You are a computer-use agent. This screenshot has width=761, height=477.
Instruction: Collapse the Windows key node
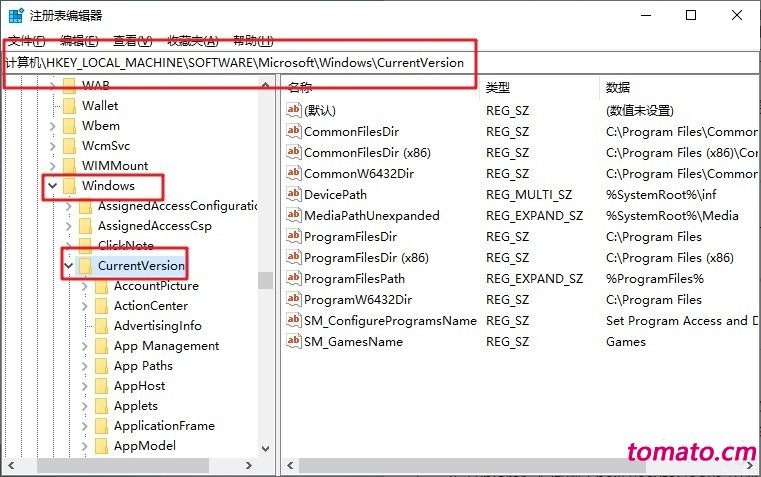point(52,186)
